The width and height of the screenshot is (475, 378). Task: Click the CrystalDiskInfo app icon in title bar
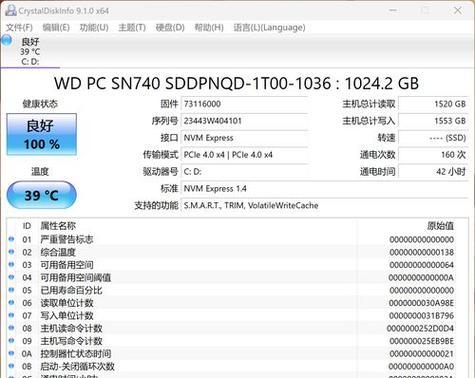[11, 10]
